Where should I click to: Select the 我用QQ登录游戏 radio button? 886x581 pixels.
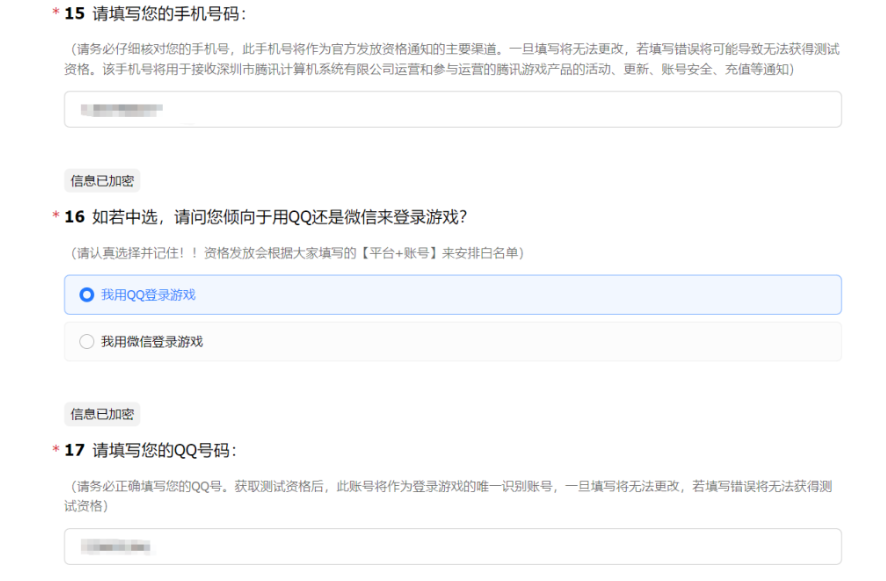87,295
